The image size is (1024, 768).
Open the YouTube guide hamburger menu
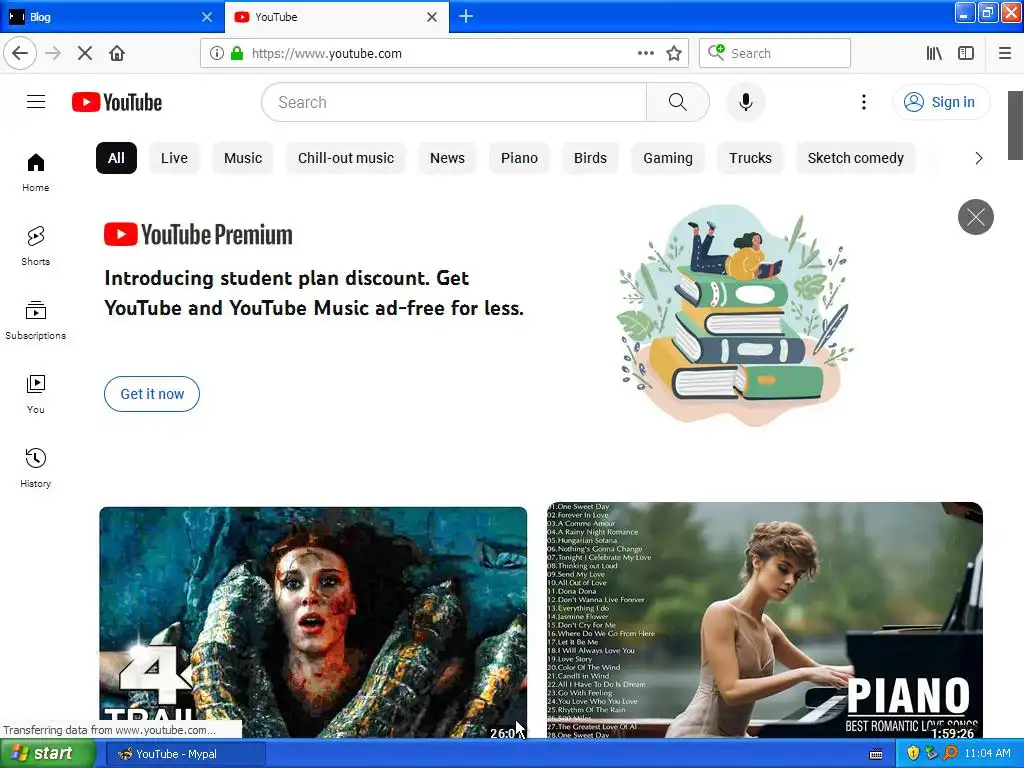pos(36,102)
